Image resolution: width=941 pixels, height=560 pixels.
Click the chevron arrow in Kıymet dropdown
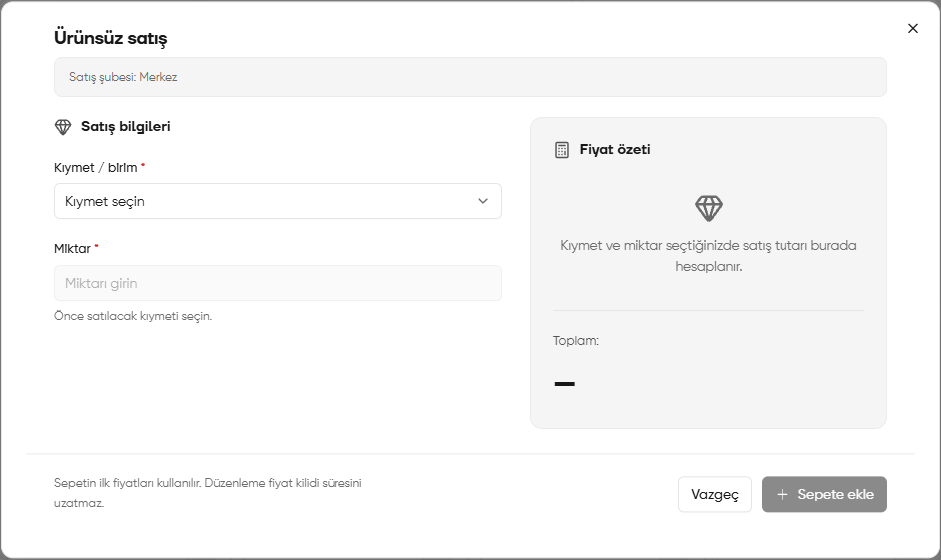coord(483,201)
